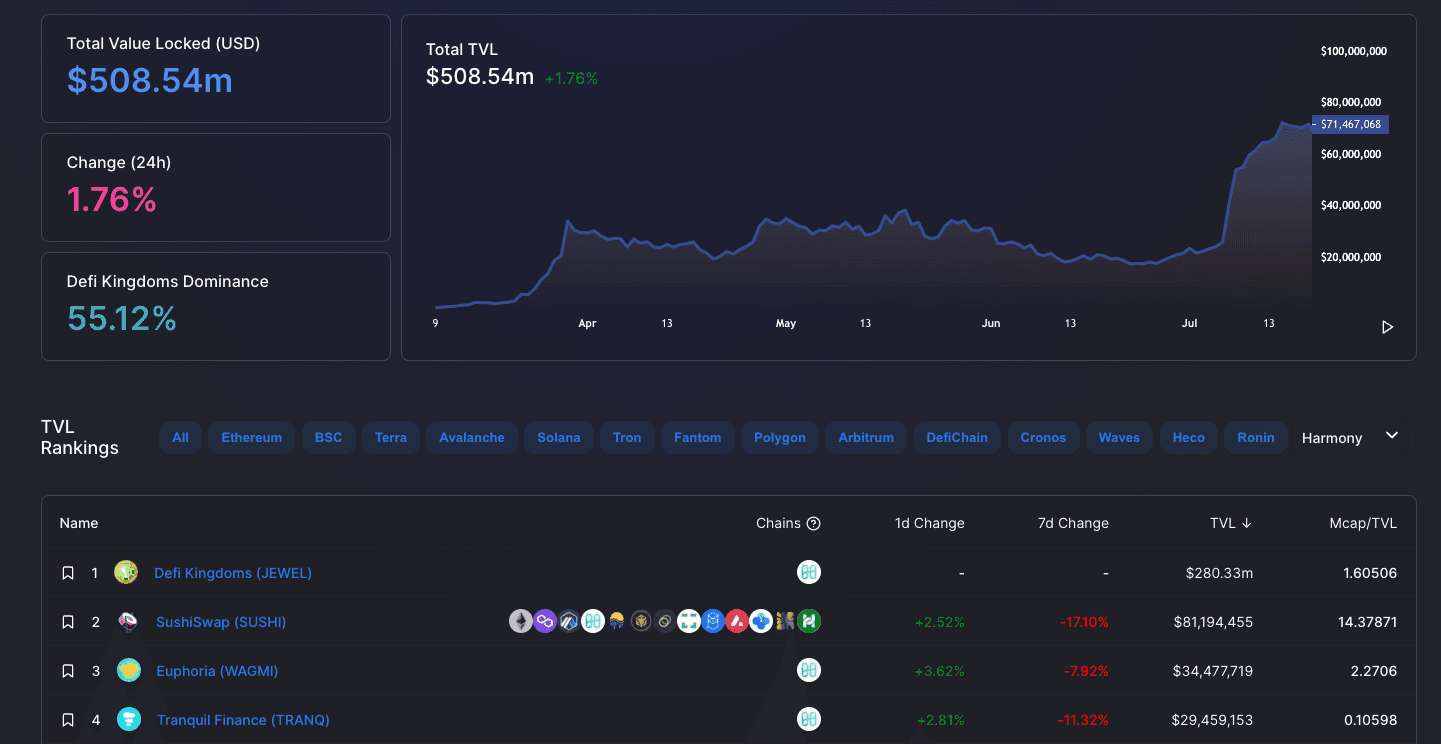Click the Moonriver chain icon in SushiSwap row
1441x744 pixels.
617,622
